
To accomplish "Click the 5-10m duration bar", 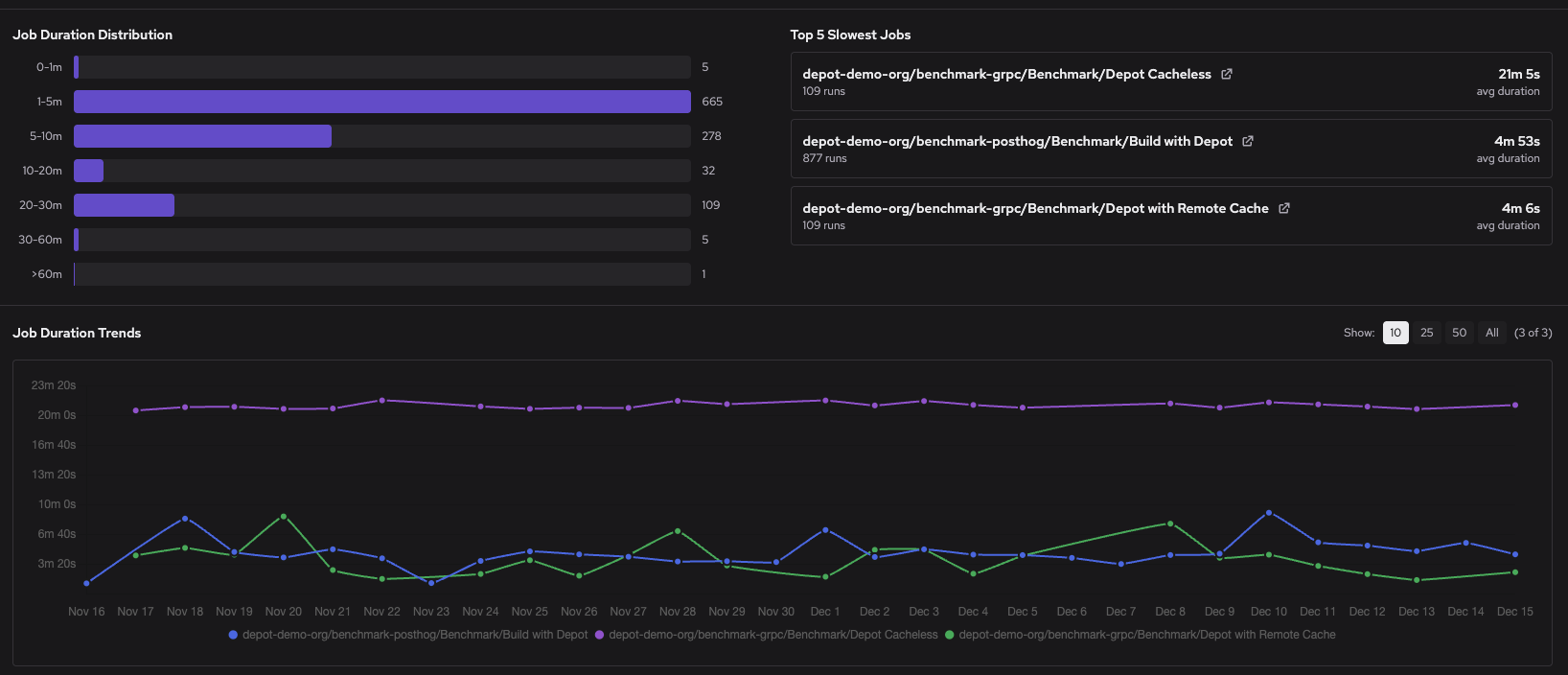I will point(202,136).
